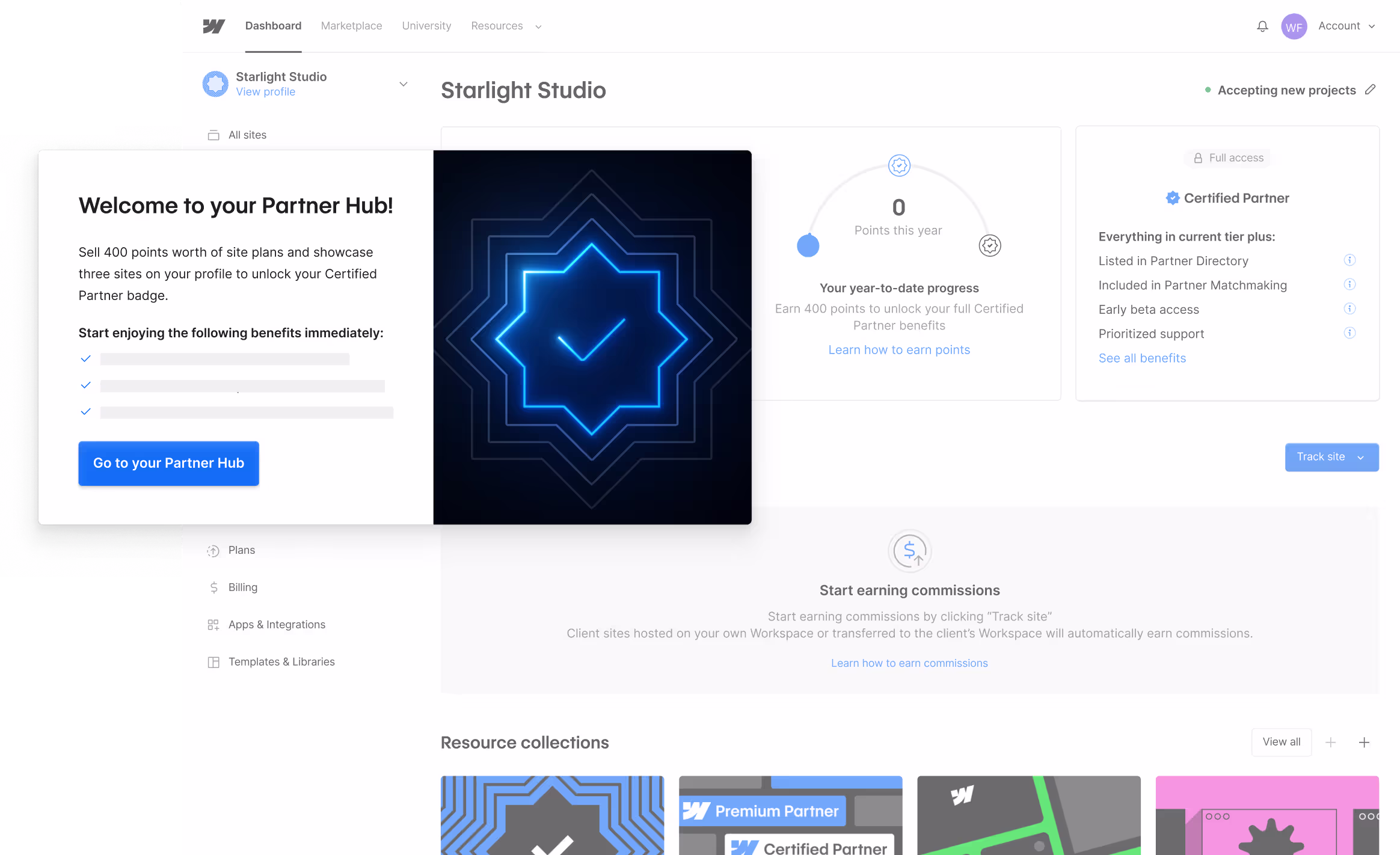
Task: Click Go to your Partner Hub button
Action: (x=168, y=463)
